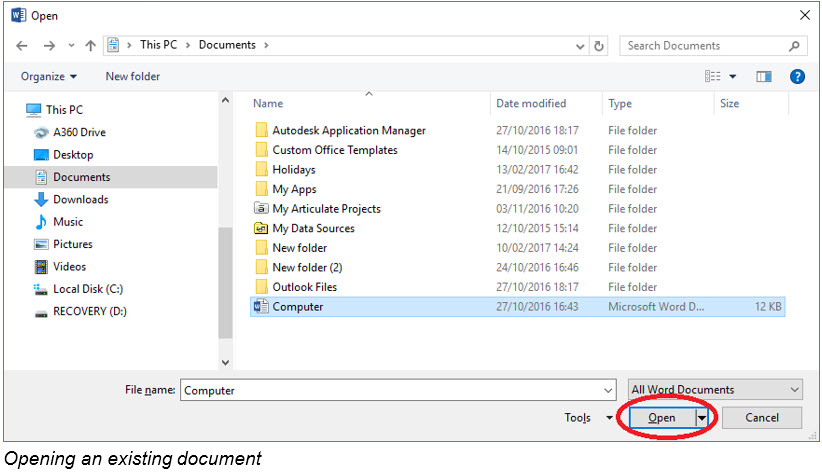
Task: Select Videos in navigation pane
Action: tap(60, 266)
